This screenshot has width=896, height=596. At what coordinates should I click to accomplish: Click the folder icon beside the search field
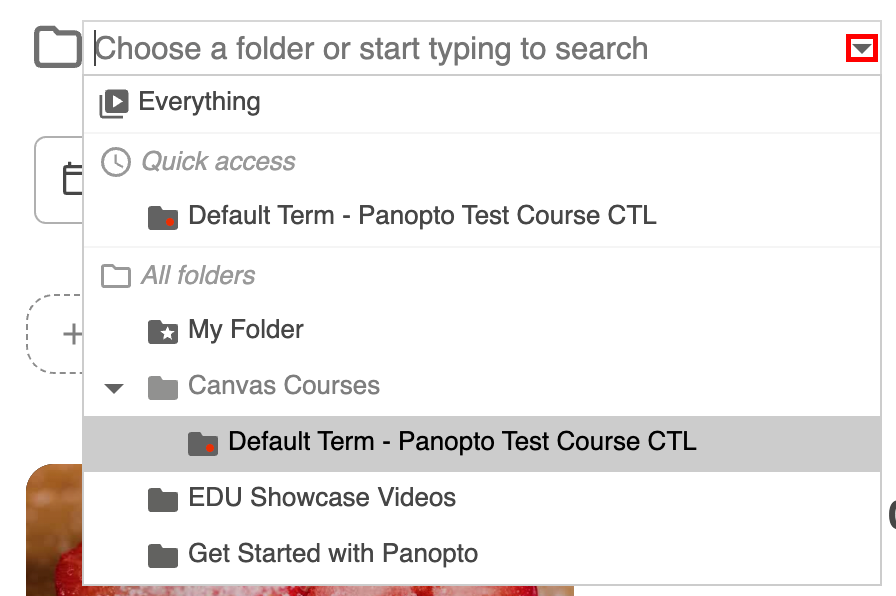57,48
